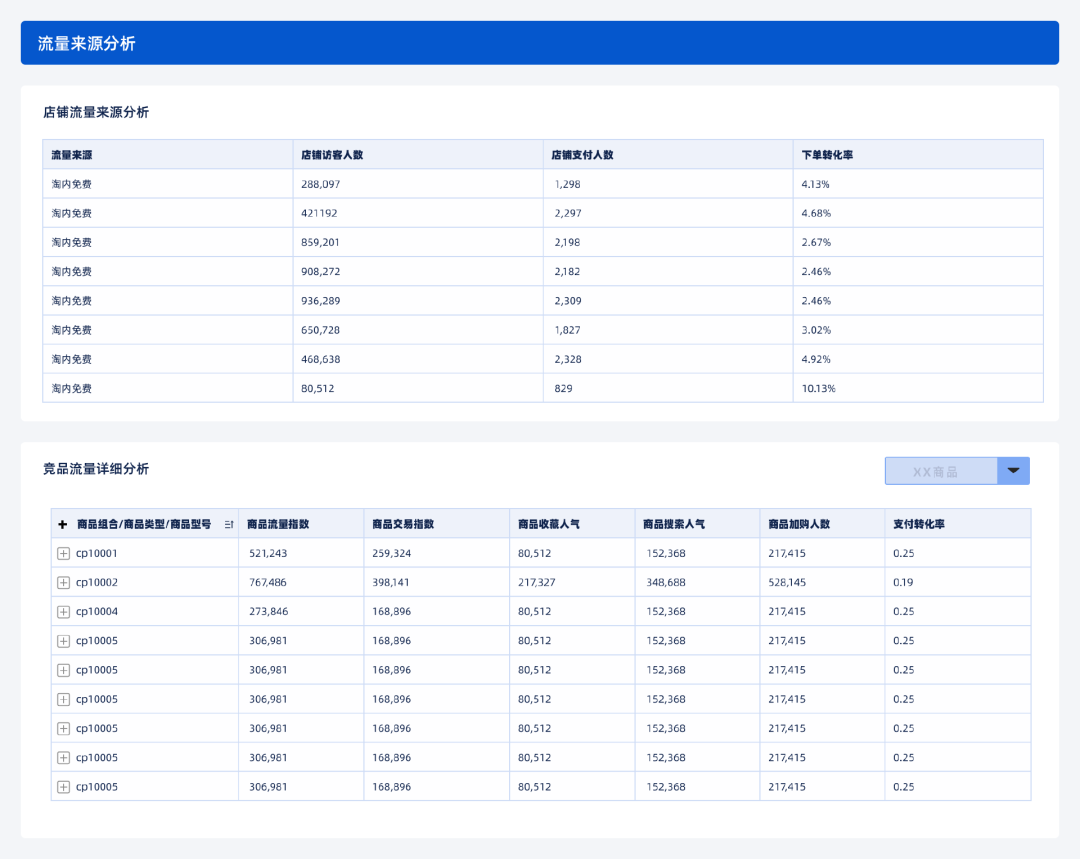Click the 商品搜索人气 column header
Viewport: 1080px width, 859px height.
[674, 524]
